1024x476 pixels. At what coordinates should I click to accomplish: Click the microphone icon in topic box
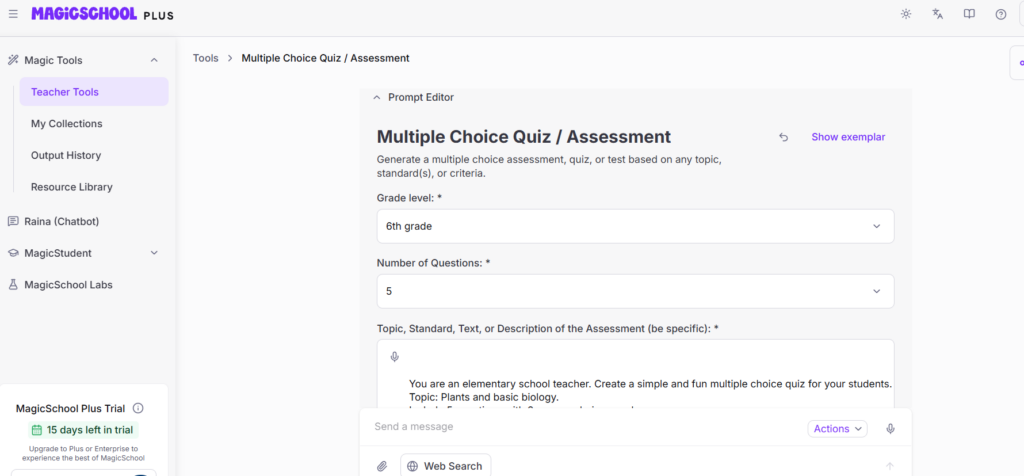point(395,357)
